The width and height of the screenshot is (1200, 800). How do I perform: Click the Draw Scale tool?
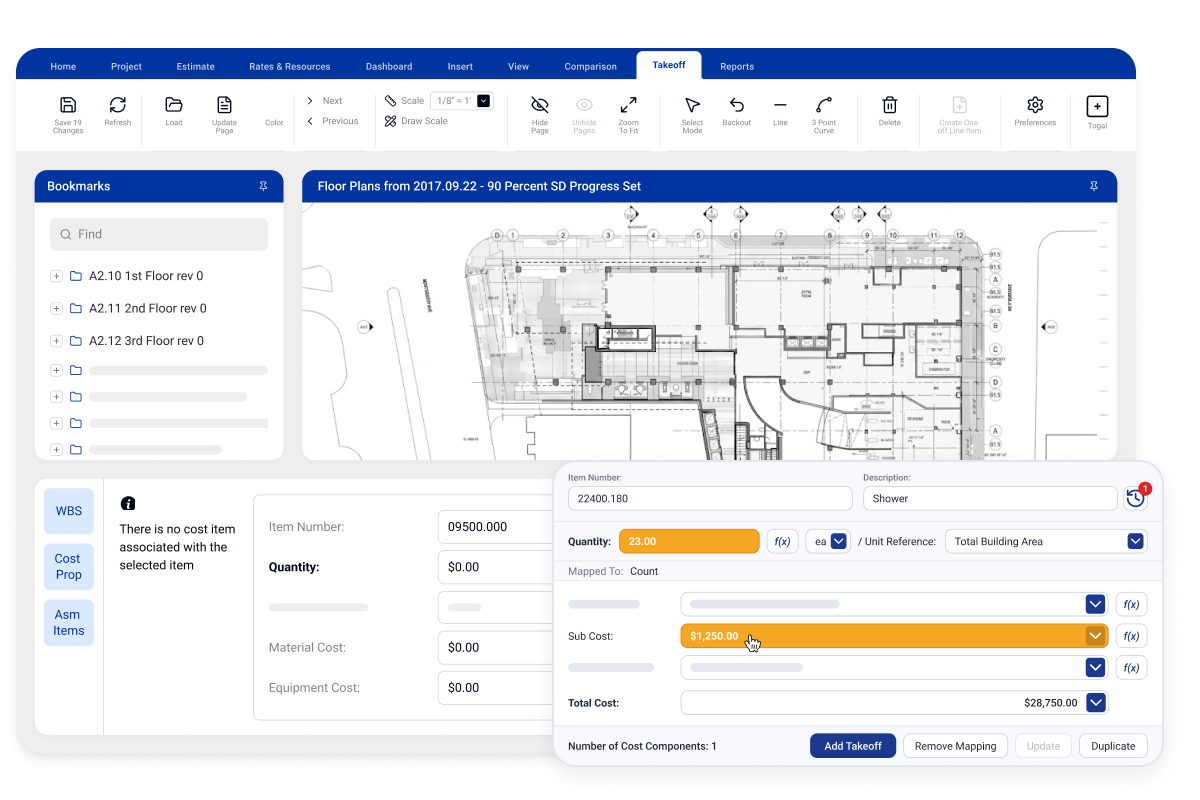[x=416, y=121]
